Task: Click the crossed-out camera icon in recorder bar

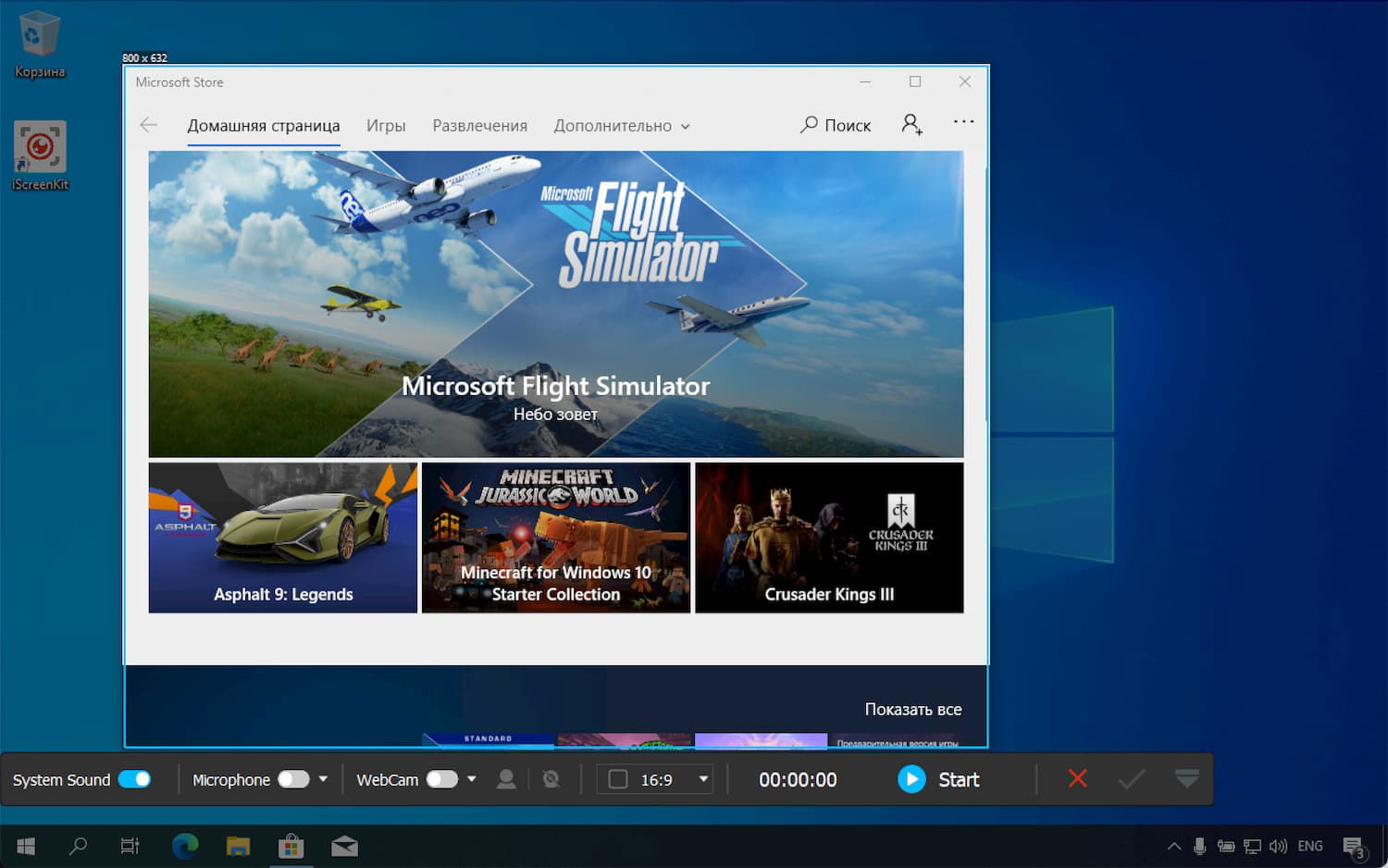Action: point(551,779)
